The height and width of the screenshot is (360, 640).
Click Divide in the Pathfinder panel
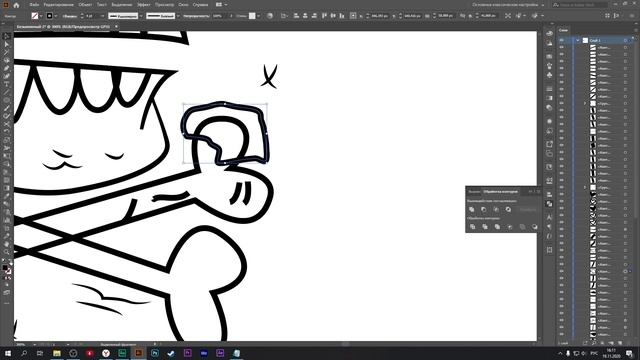[x=472, y=227]
